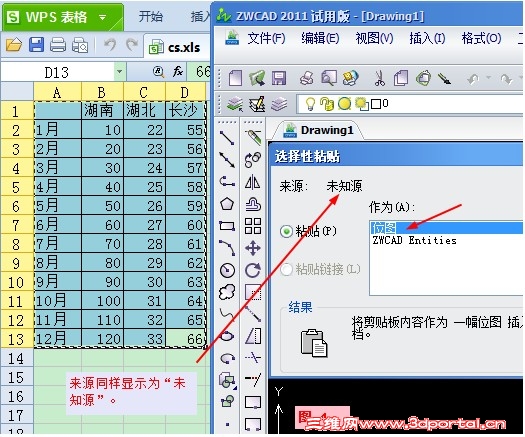525x437 pixels.
Task: Select the Arc draw tool
Action: click(227, 247)
